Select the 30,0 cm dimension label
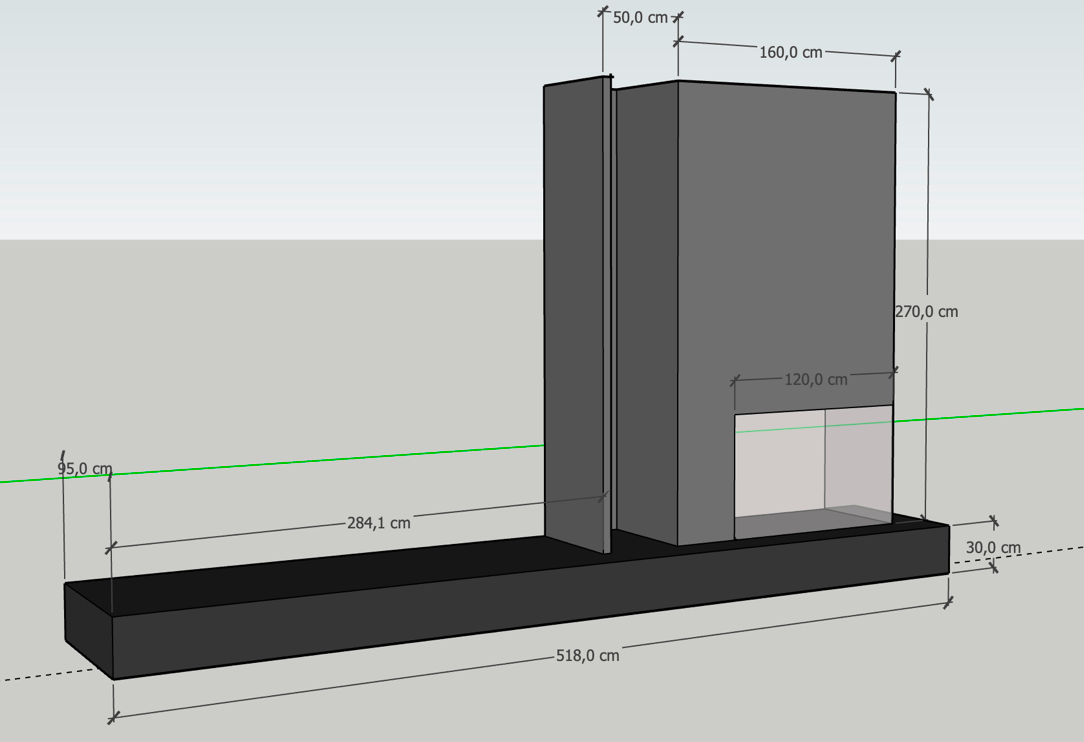The height and width of the screenshot is (742, 1084). click(x=993, y=547)
